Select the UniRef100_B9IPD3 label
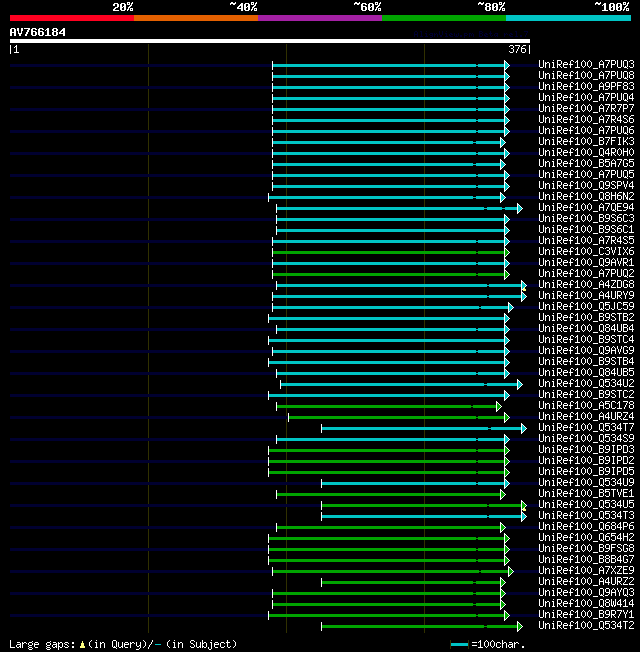The image size is (640, 652). (586, 449)
